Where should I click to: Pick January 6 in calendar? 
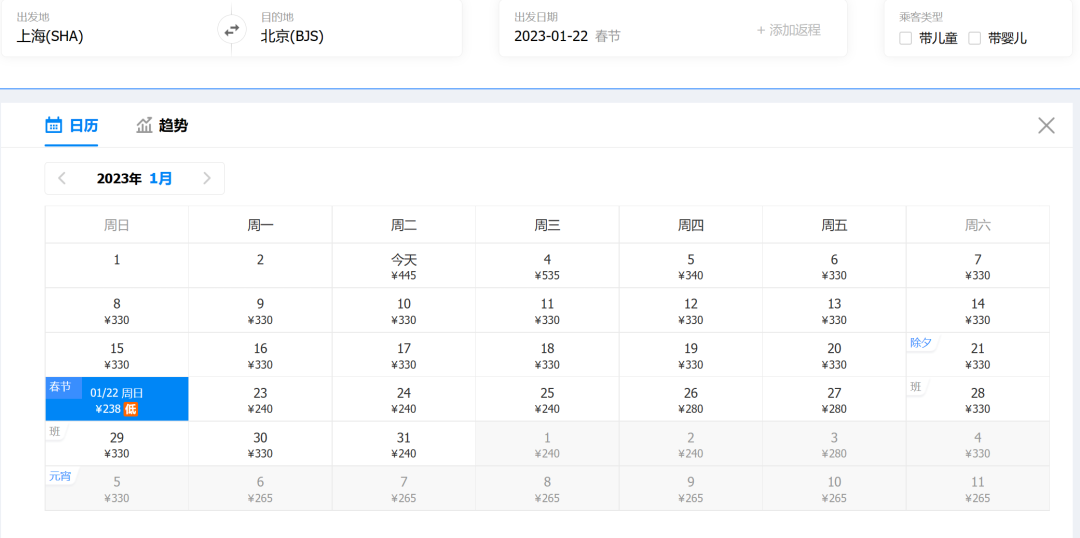click(834, 265)
